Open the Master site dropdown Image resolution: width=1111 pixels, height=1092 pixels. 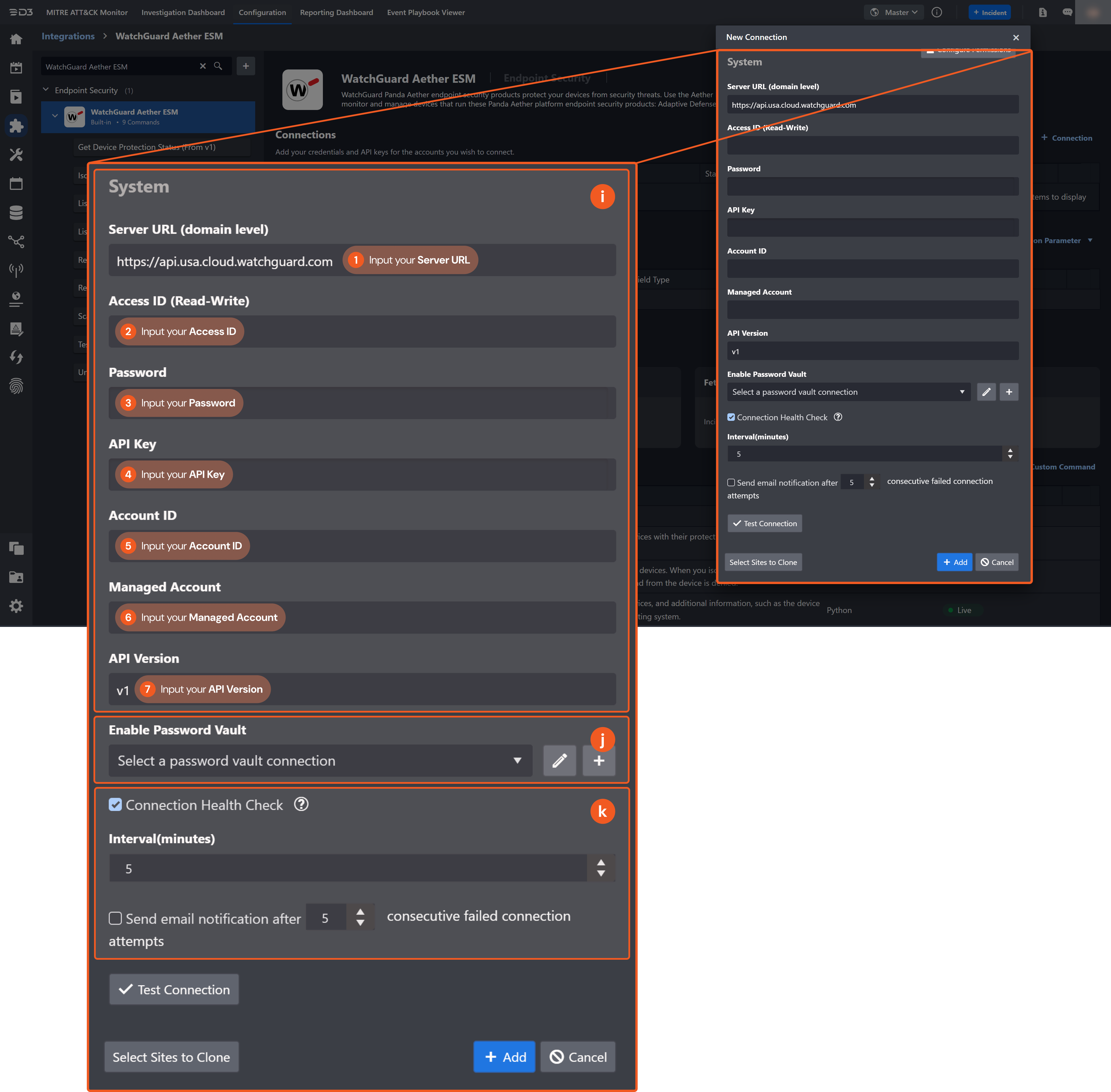894,12
